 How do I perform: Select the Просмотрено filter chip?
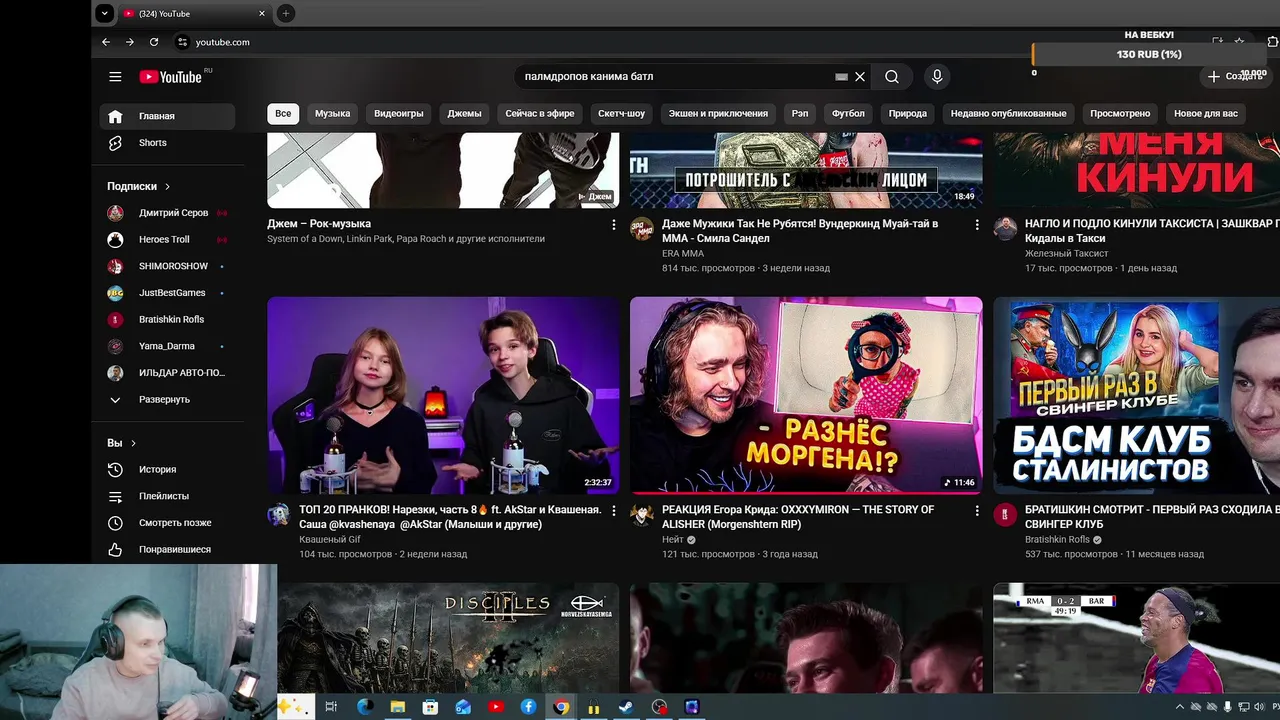(1120, 113)
